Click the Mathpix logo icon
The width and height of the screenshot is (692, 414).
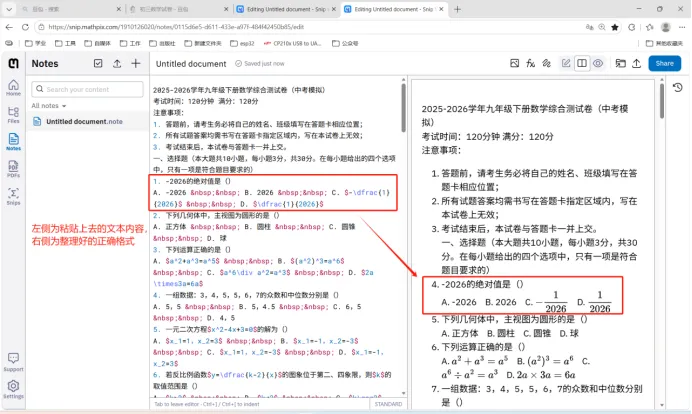pyautogui.click(x=13, y=64)
